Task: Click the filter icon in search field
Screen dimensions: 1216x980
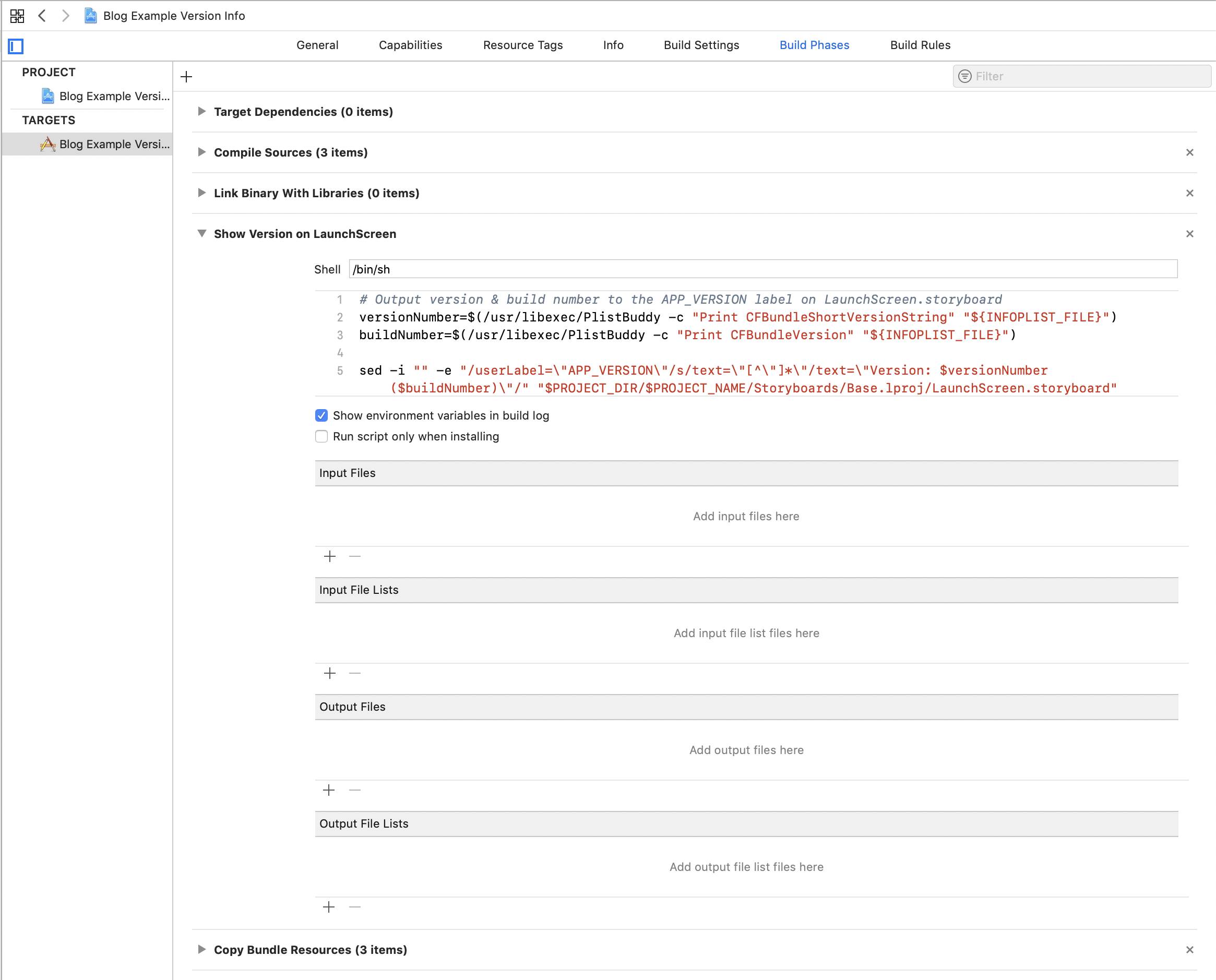Action: 965,76
